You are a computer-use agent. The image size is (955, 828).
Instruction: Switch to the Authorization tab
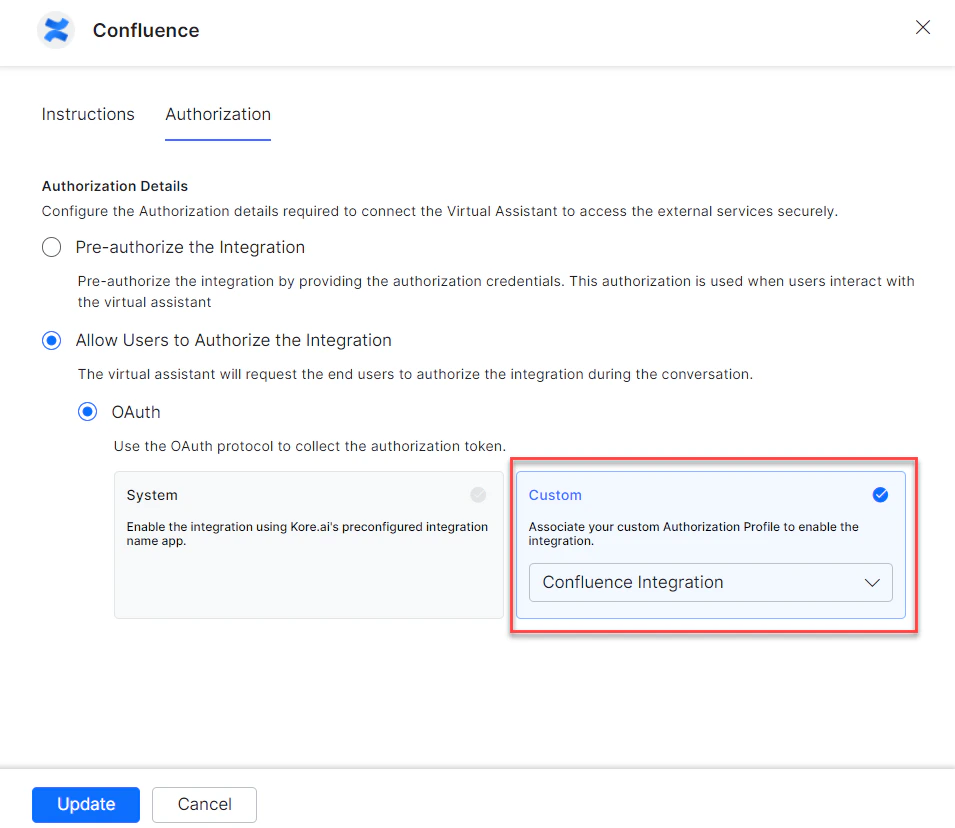(x=217, y=114)
